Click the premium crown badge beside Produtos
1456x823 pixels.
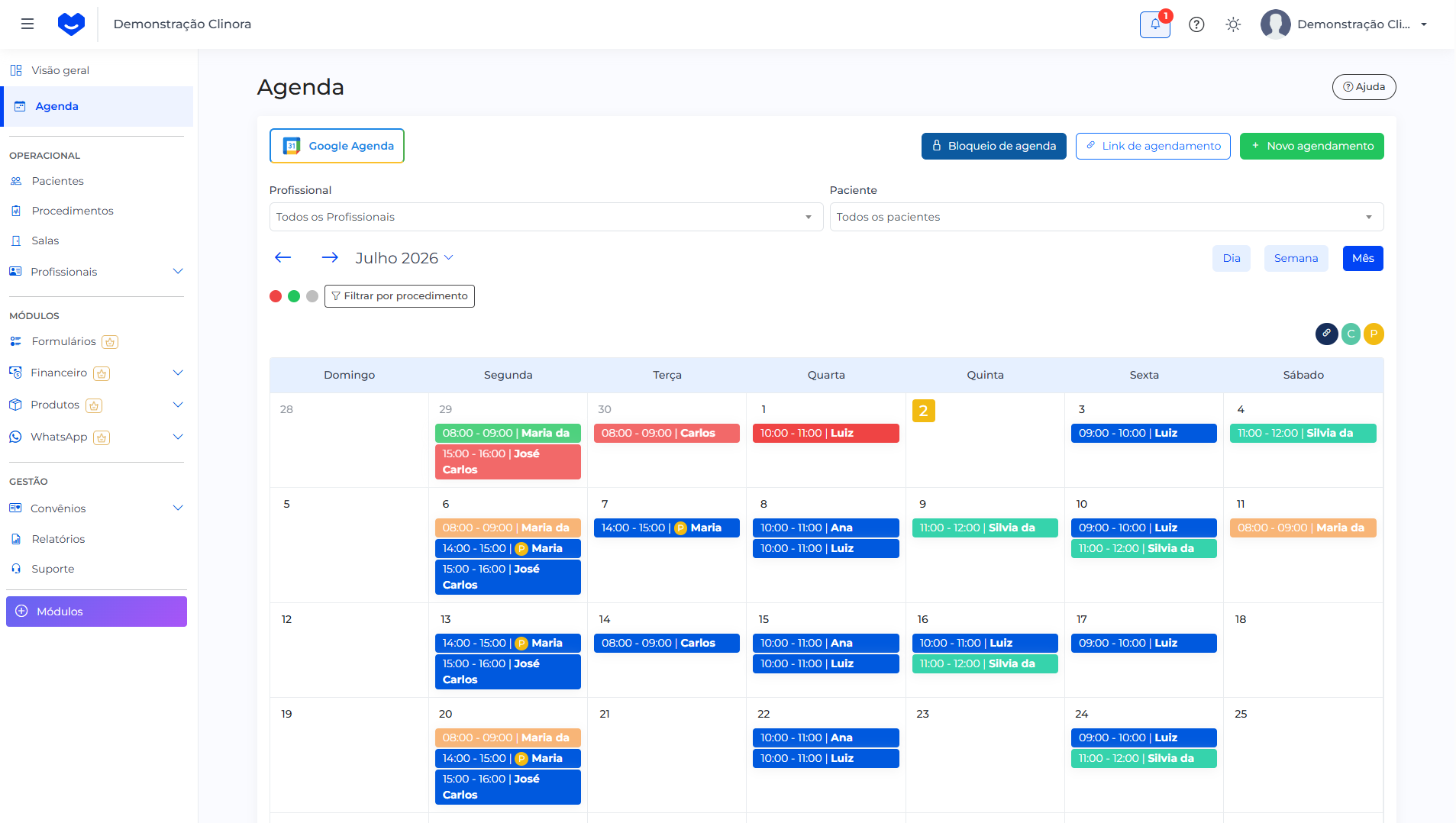point(94,405)
